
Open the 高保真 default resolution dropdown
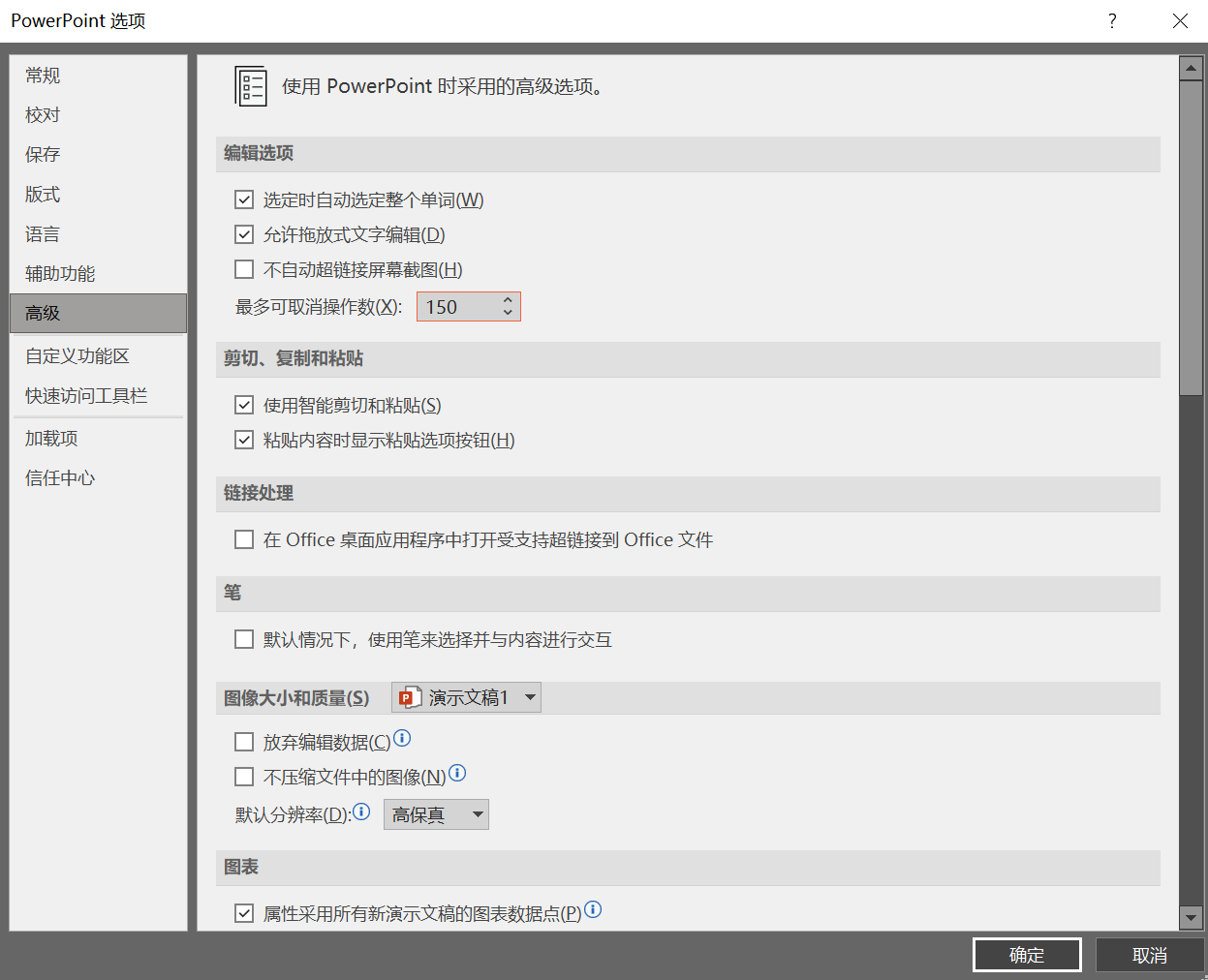pyautogui.click(x=436, y=814)
